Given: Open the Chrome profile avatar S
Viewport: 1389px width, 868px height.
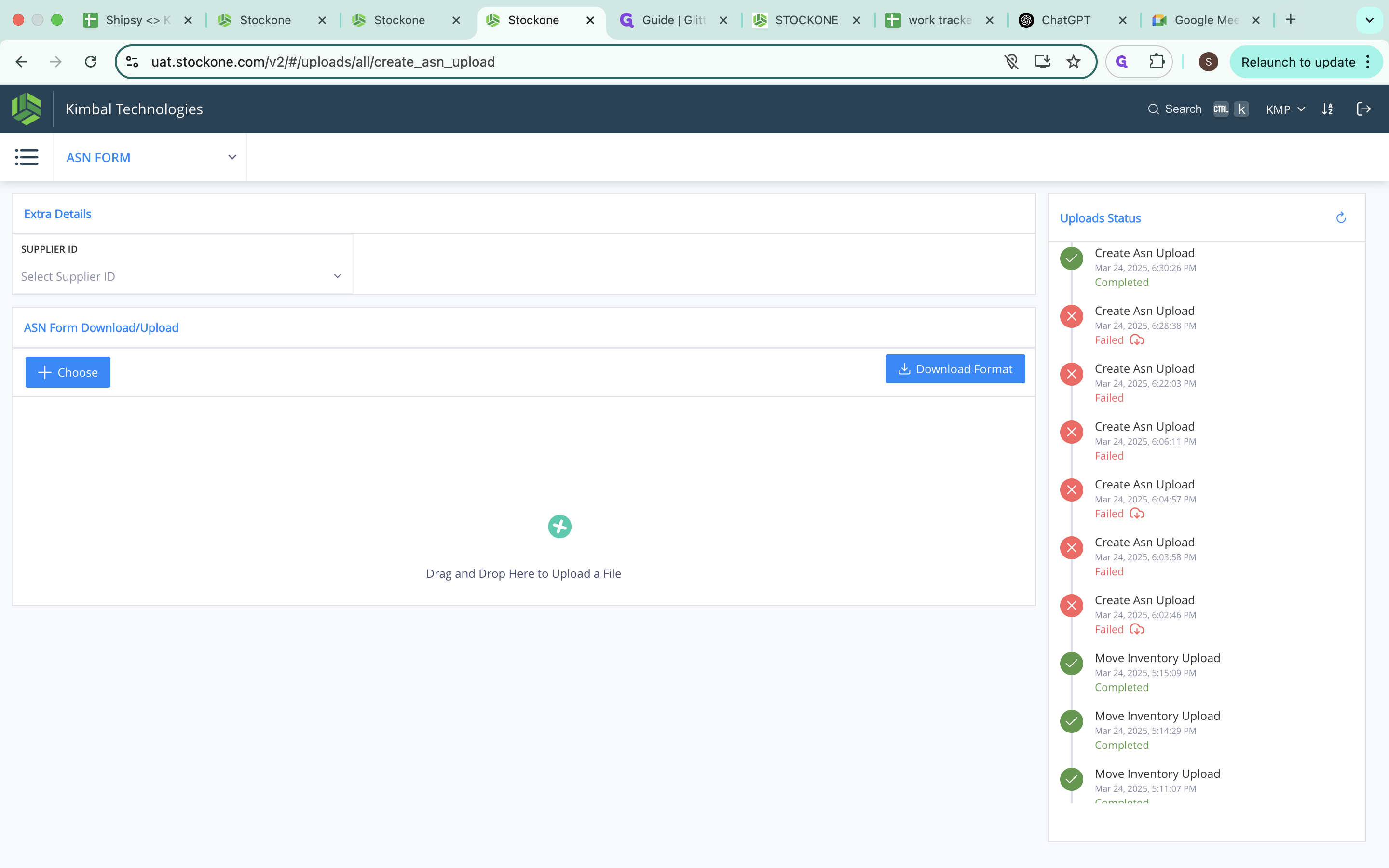Looking at the screenshot, I should 1208,62.
